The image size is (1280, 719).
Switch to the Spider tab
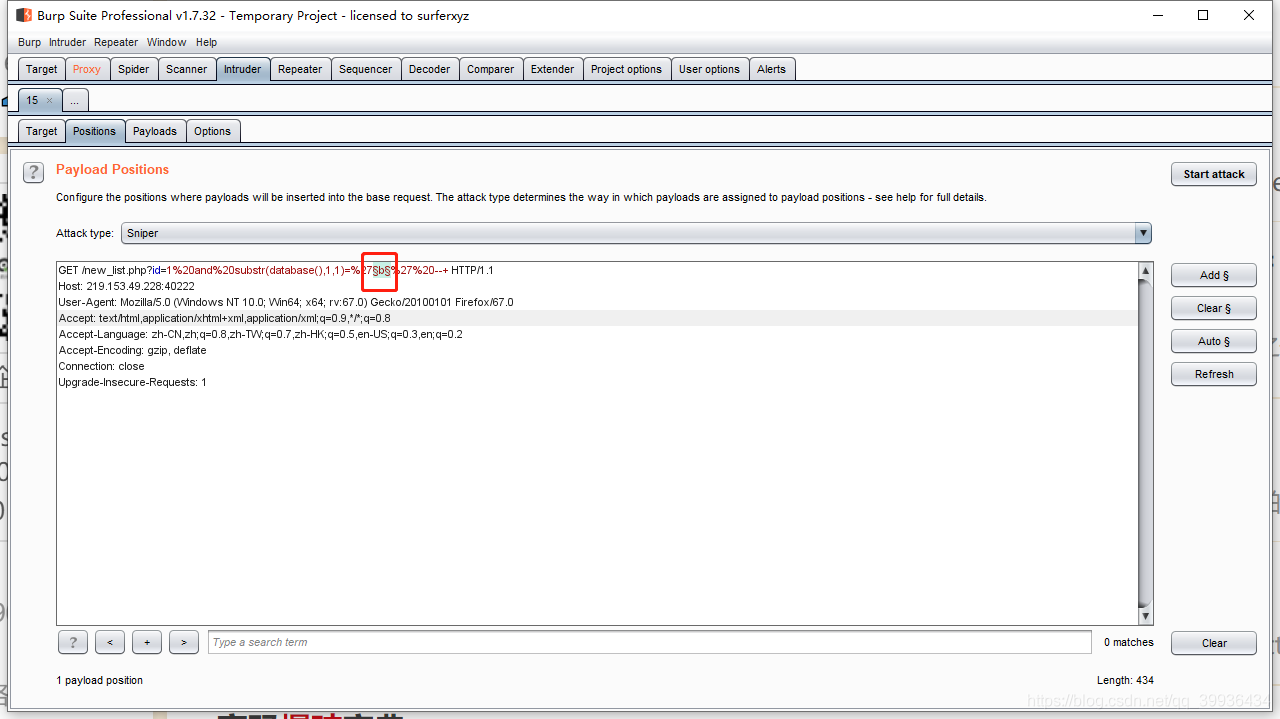[x=134, y=69]
